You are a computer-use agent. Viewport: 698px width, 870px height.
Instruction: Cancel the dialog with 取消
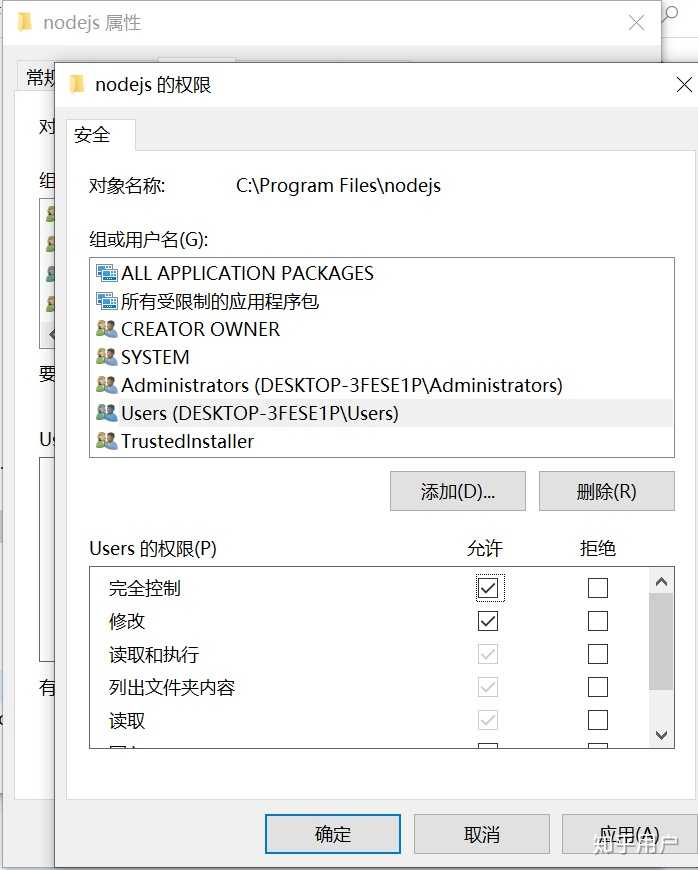[481, 833]
